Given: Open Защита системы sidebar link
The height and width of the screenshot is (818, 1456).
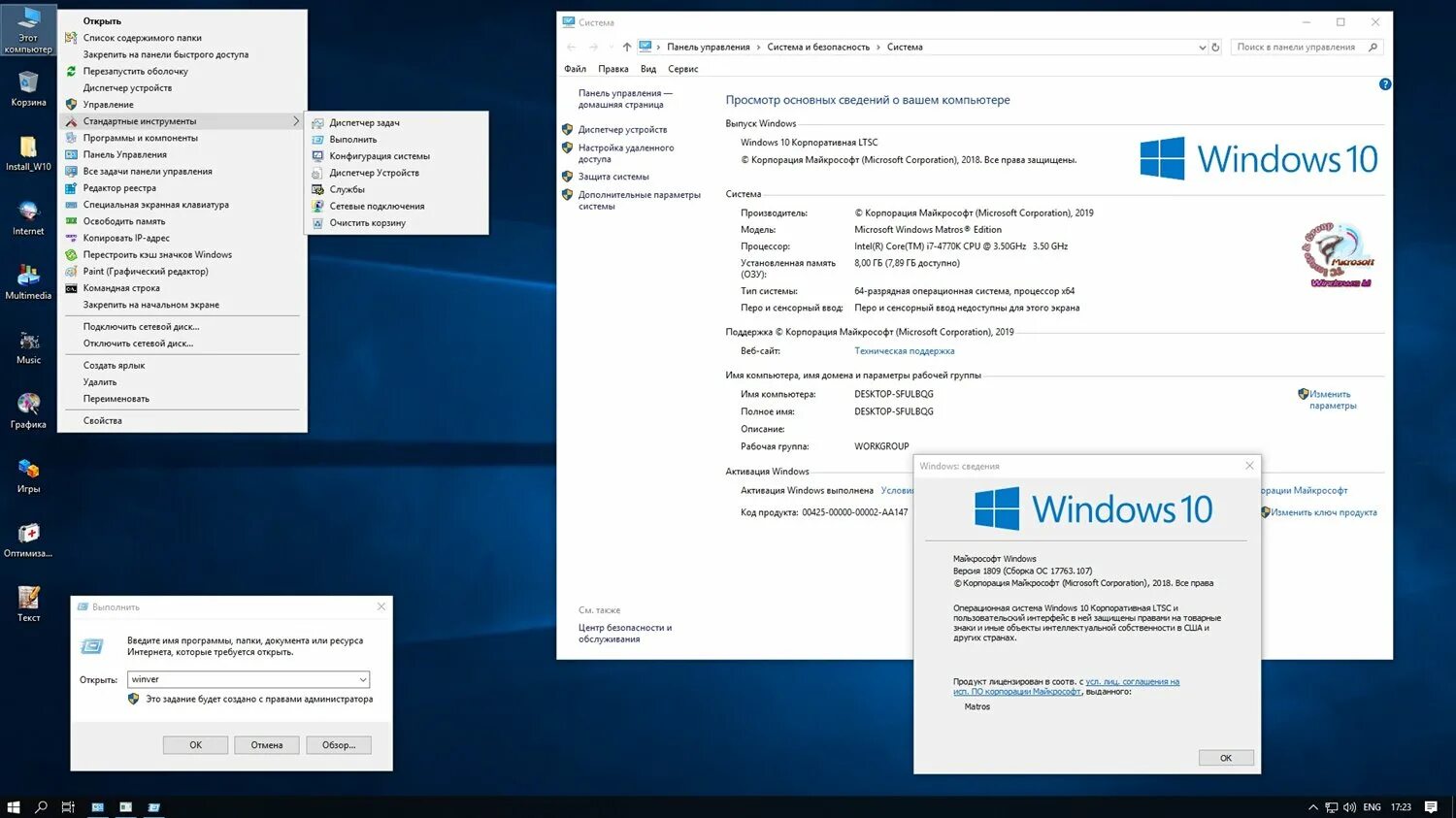Looking at the screenshot, I should point(613,177).
